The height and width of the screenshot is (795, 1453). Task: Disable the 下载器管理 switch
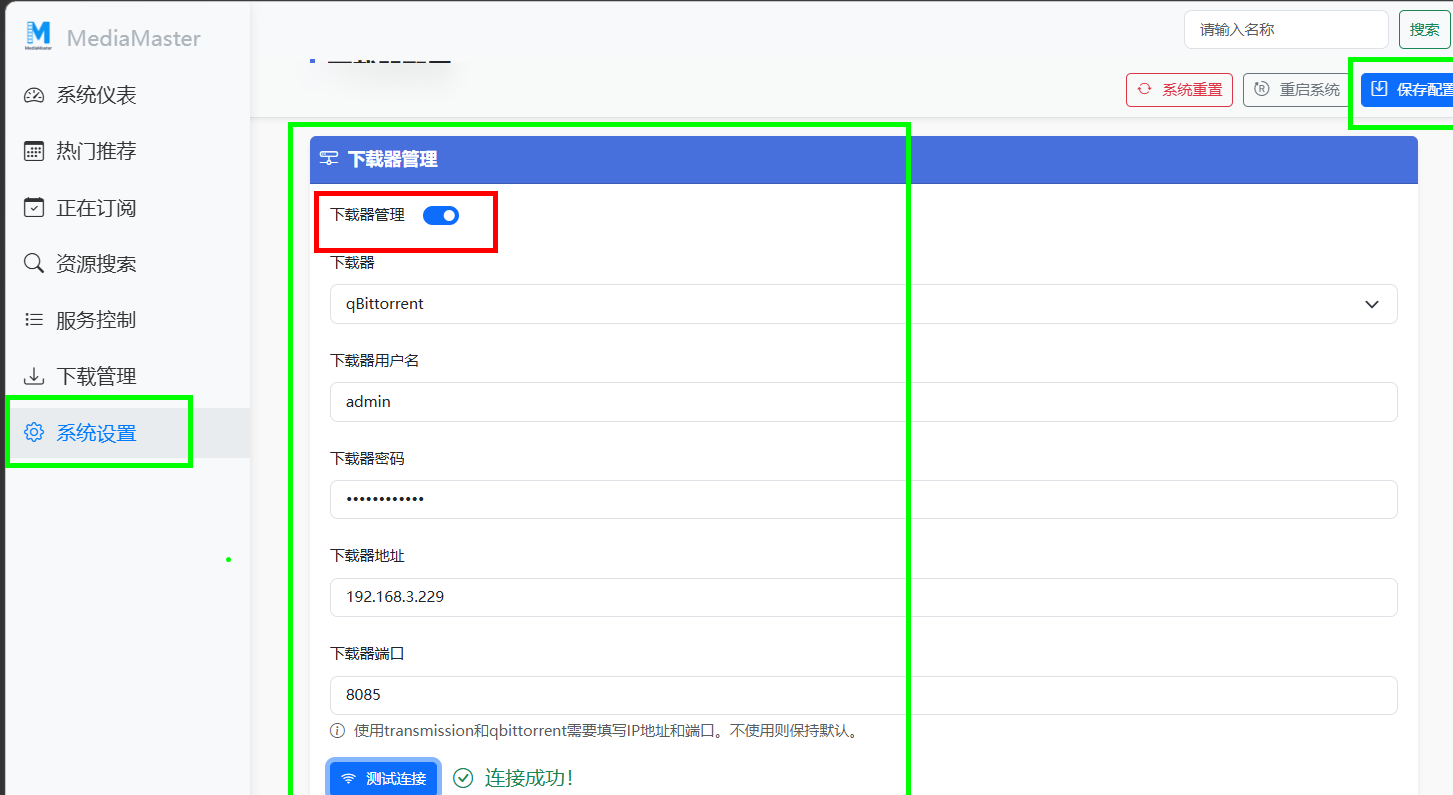pyautogui.click(x=440, y=215)
